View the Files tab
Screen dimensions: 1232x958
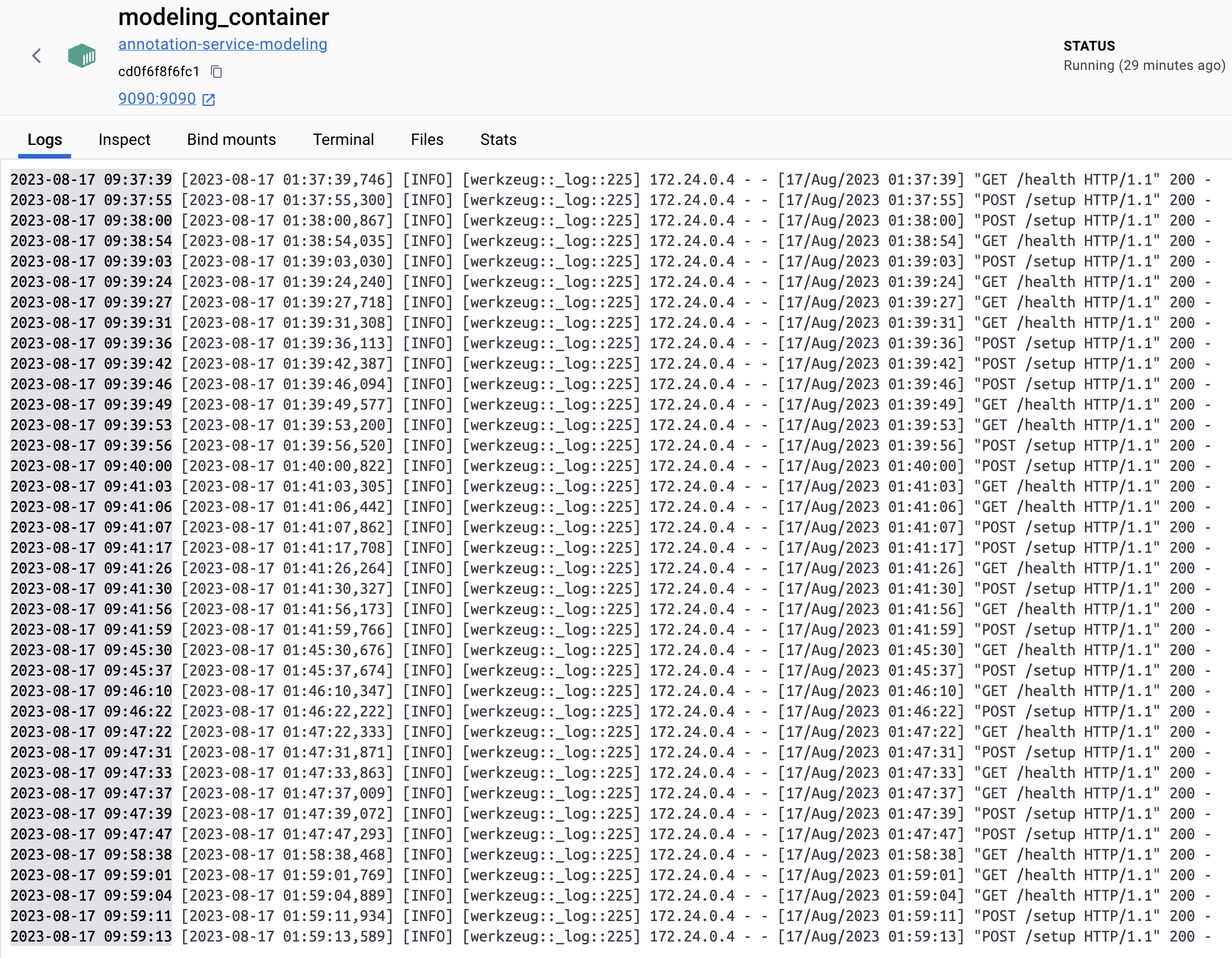click(427, 139)
